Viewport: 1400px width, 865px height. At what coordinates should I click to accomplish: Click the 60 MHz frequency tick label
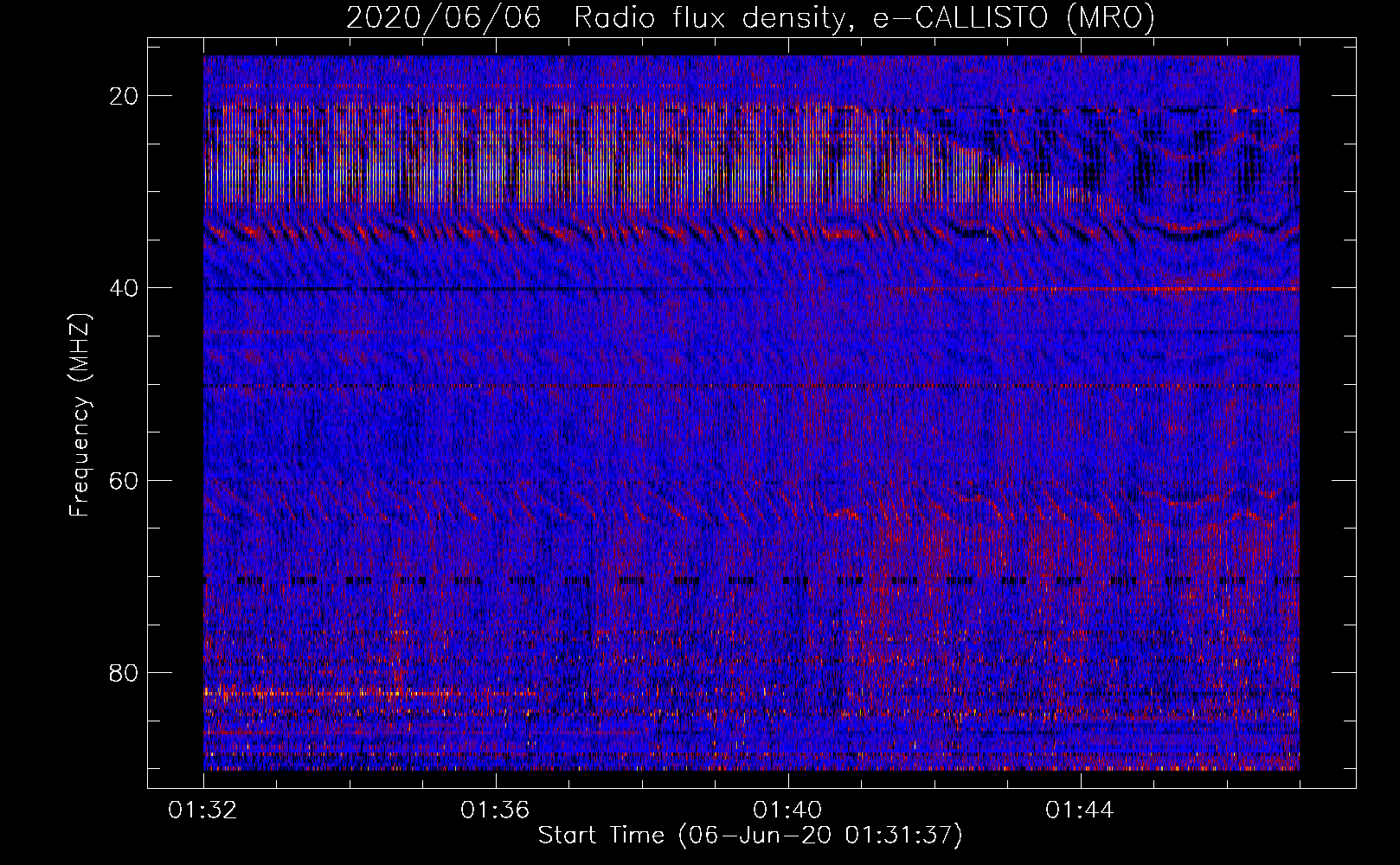(x=125, y=480)
